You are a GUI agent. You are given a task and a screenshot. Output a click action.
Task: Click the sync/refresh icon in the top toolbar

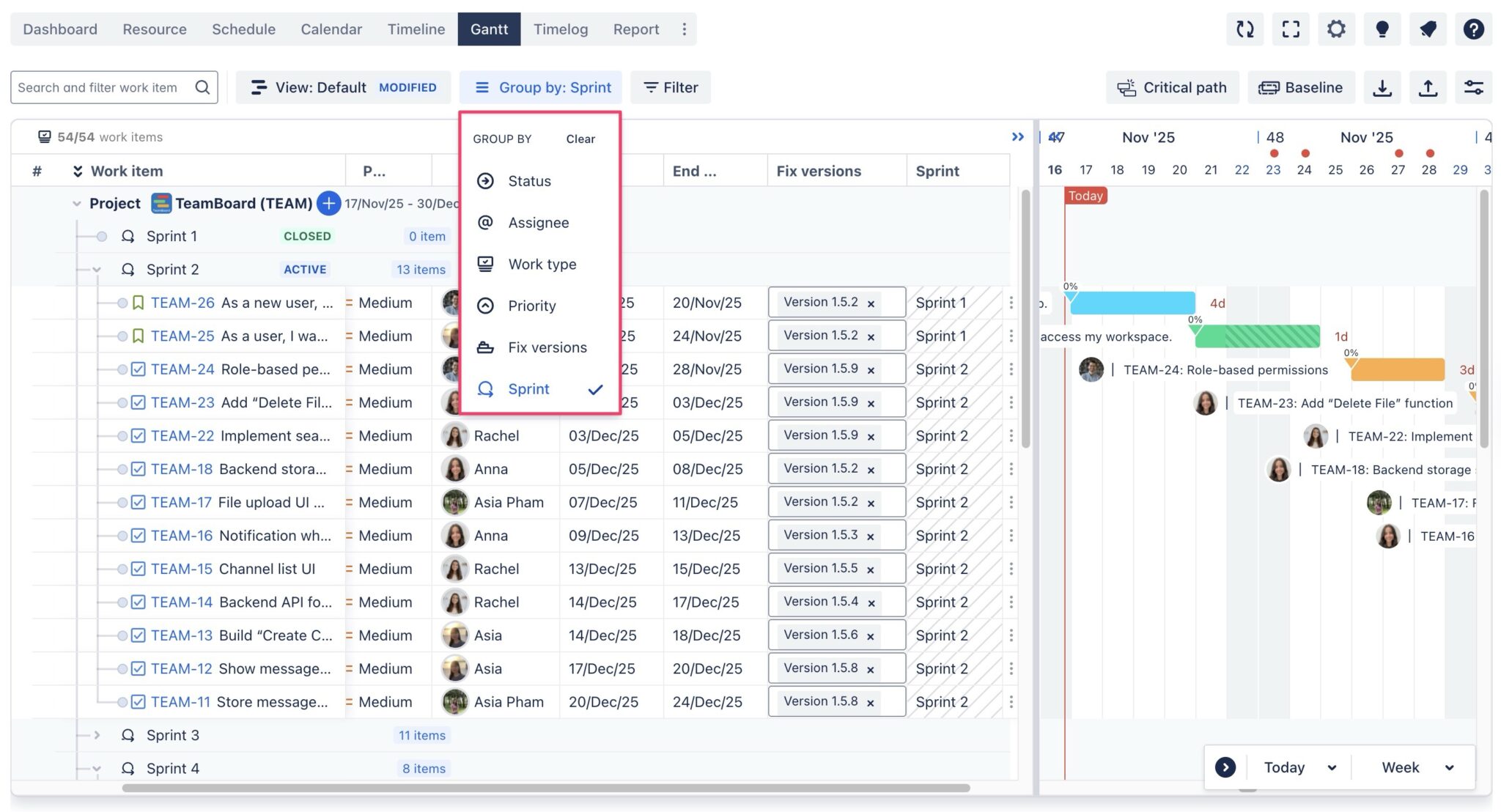tap(1244, 29)
